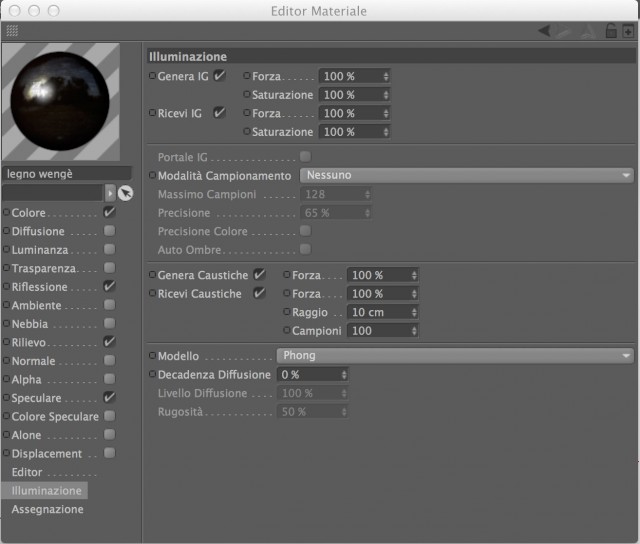Click the Genera IG Forza value field
The height and width of the screenshot is (544, 640).
(x=354, y=76)
